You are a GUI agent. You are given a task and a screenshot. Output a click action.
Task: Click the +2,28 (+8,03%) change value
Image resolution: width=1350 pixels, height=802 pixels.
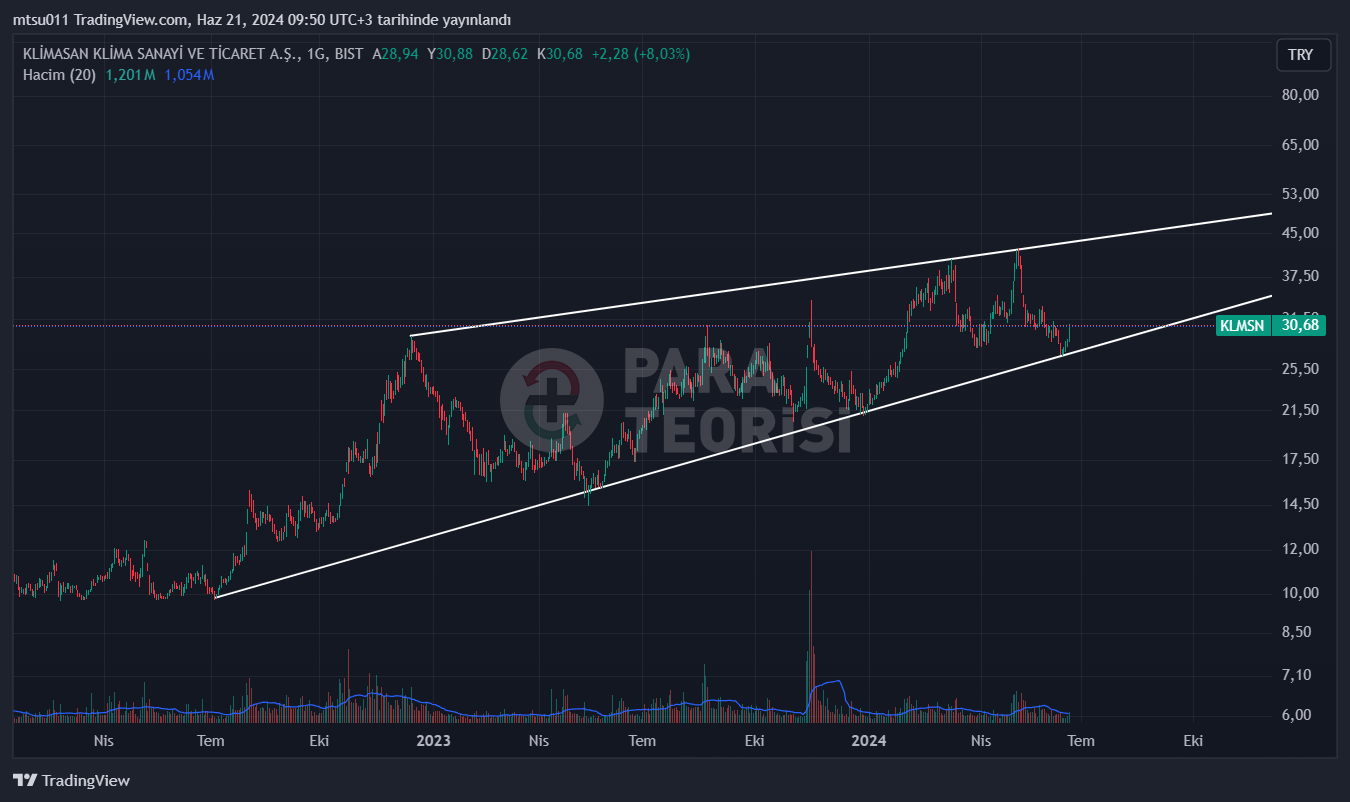(x=639, y=54)
